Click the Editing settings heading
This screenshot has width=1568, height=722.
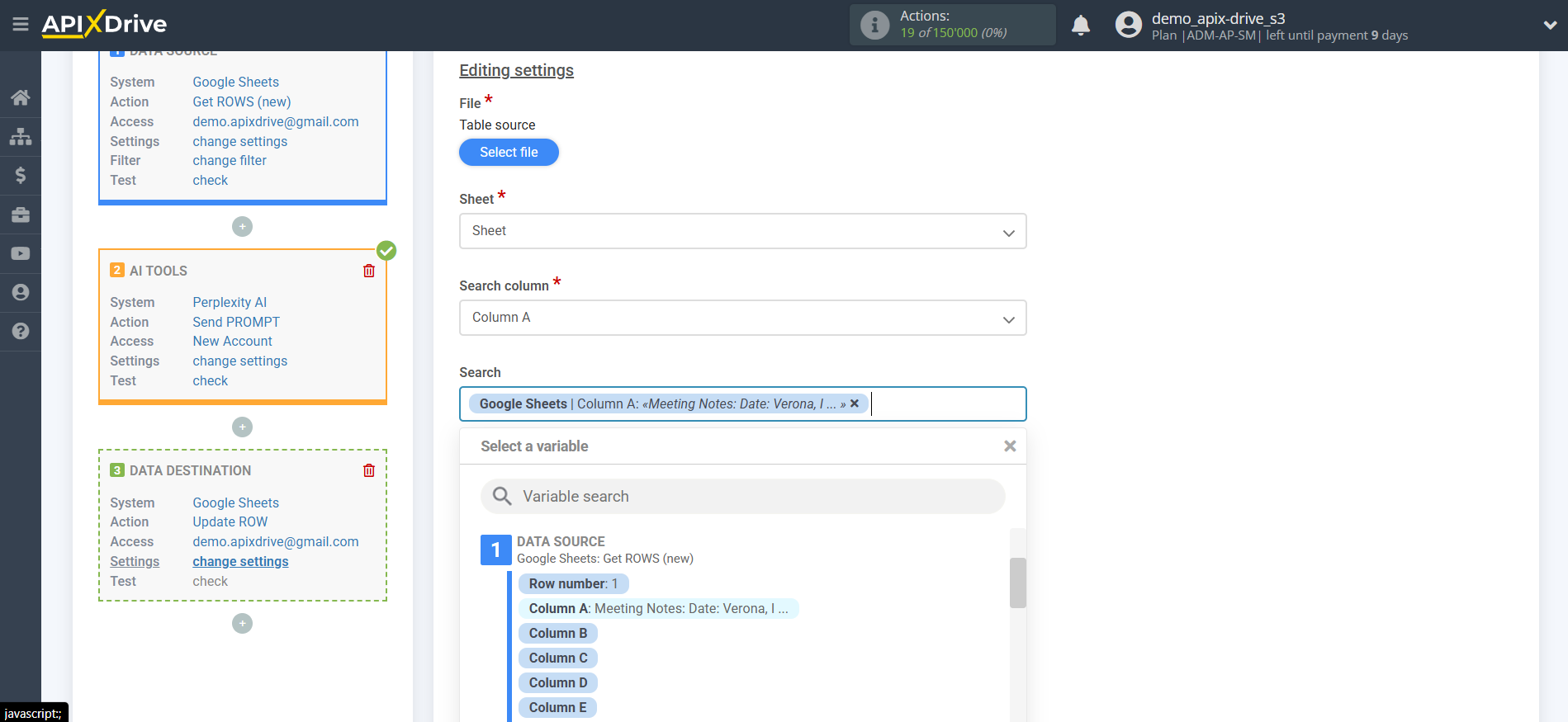516,70
